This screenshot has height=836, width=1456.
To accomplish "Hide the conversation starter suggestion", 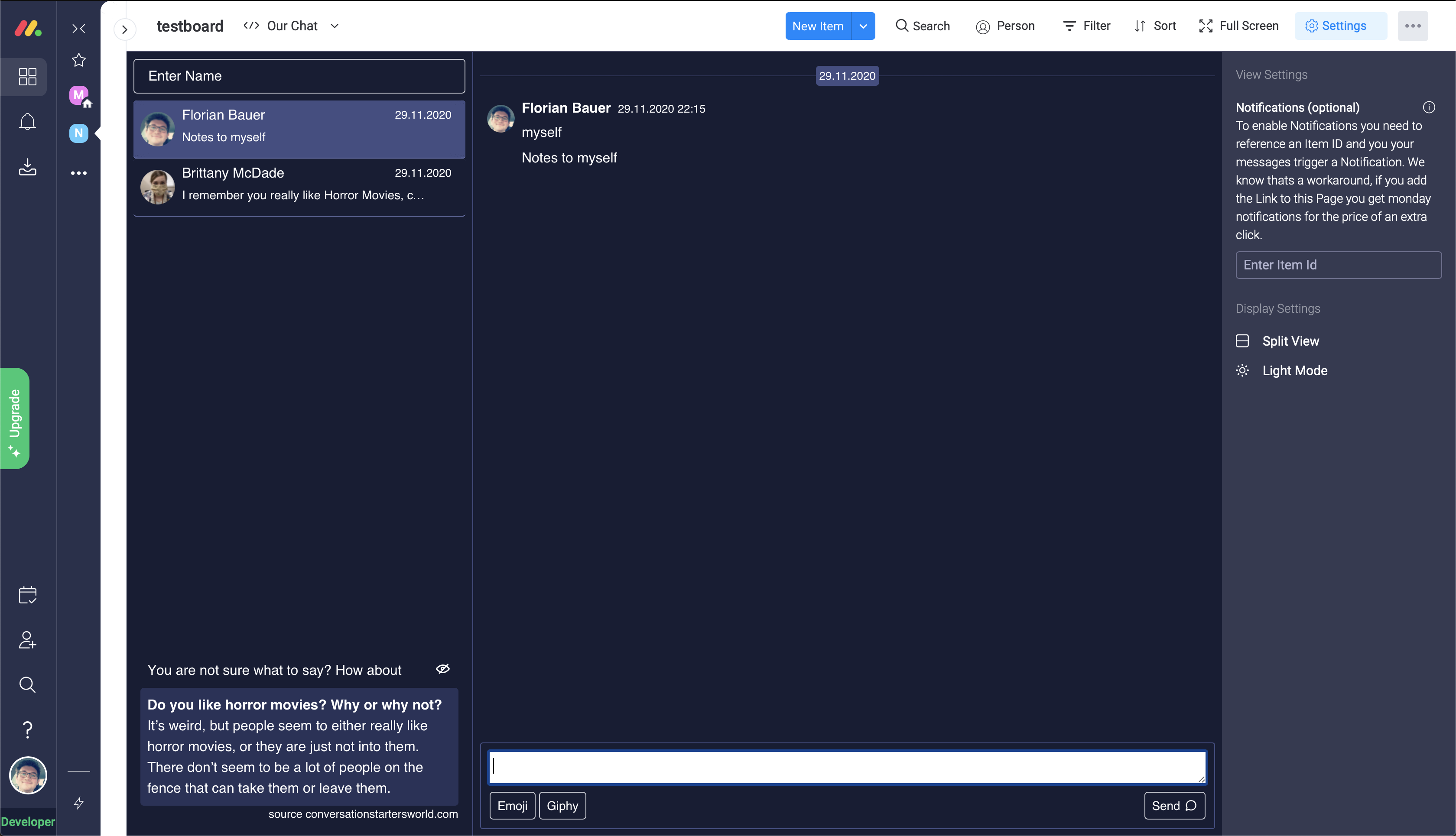I will coord(442,669).
